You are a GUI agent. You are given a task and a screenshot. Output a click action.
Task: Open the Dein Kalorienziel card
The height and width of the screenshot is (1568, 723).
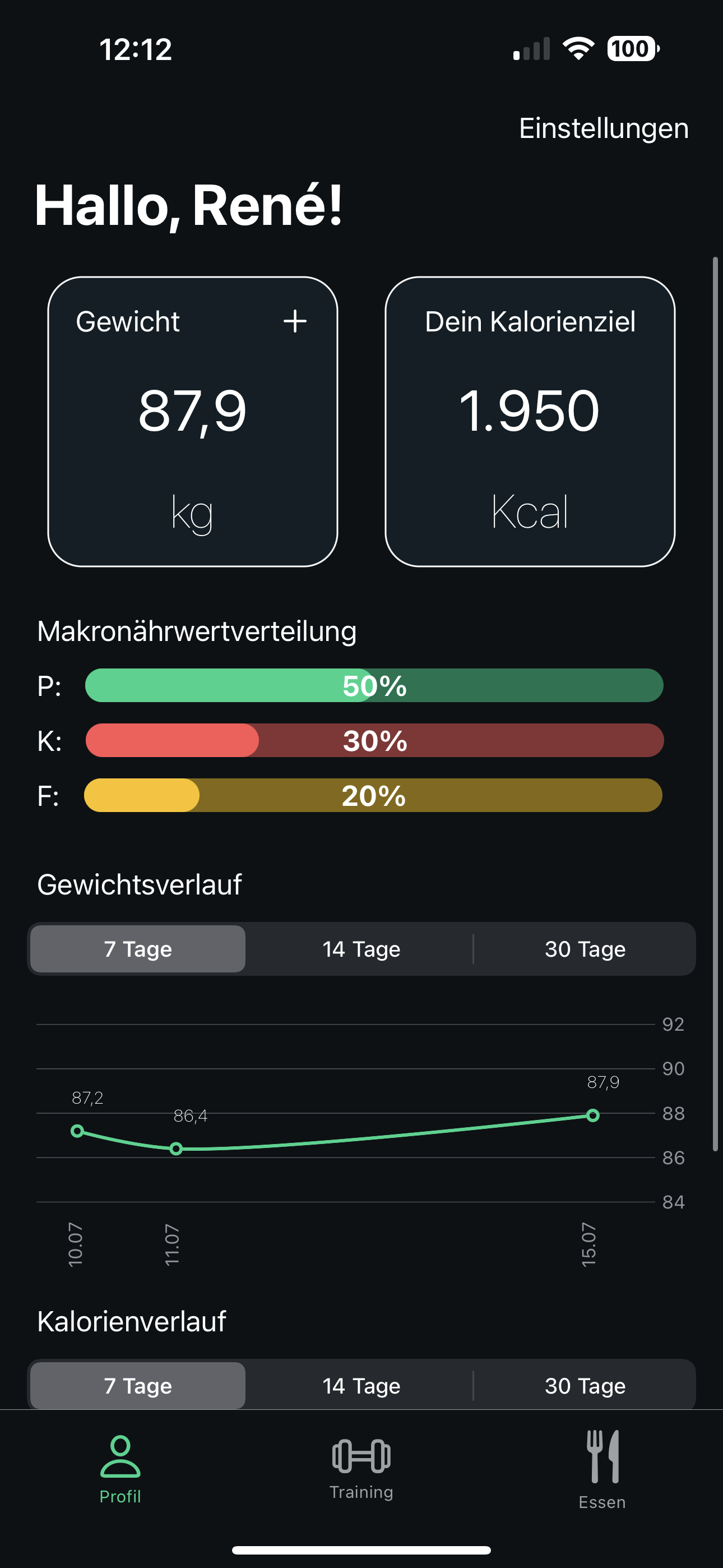pyautogui.click(x=530, y=422)
